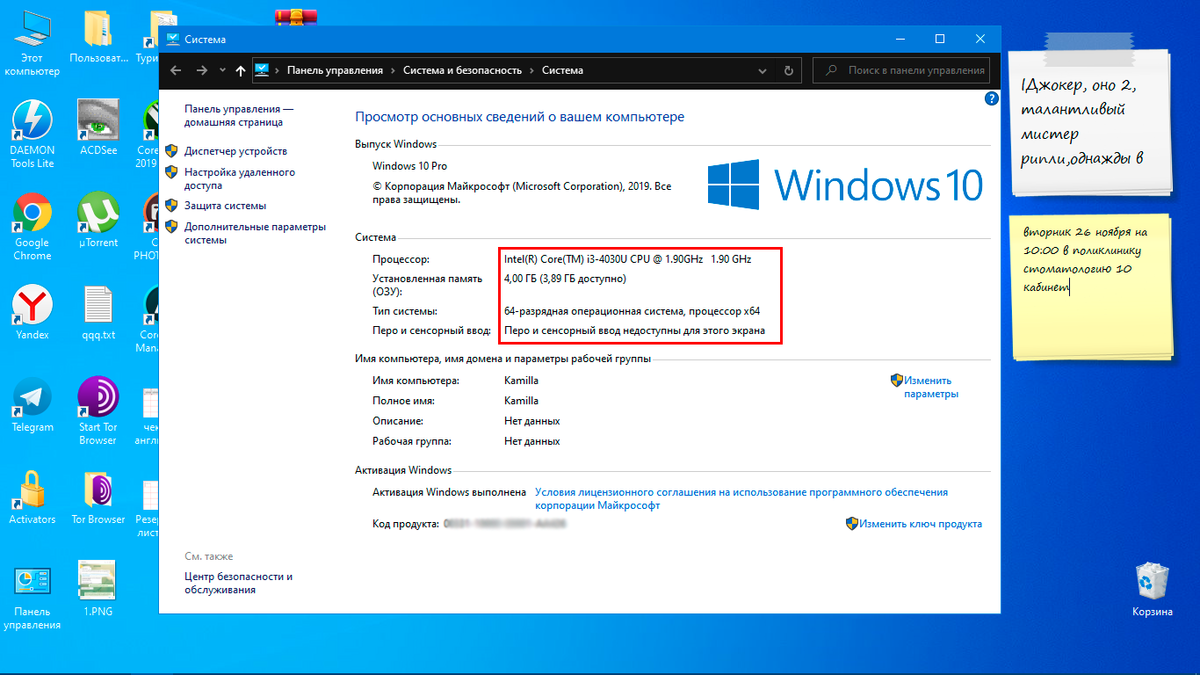Image resolution: width=1200 pixels, height=675 pixels.
Task: Select the qqq.txt file on the desktop
Action: tap(98, 312)
